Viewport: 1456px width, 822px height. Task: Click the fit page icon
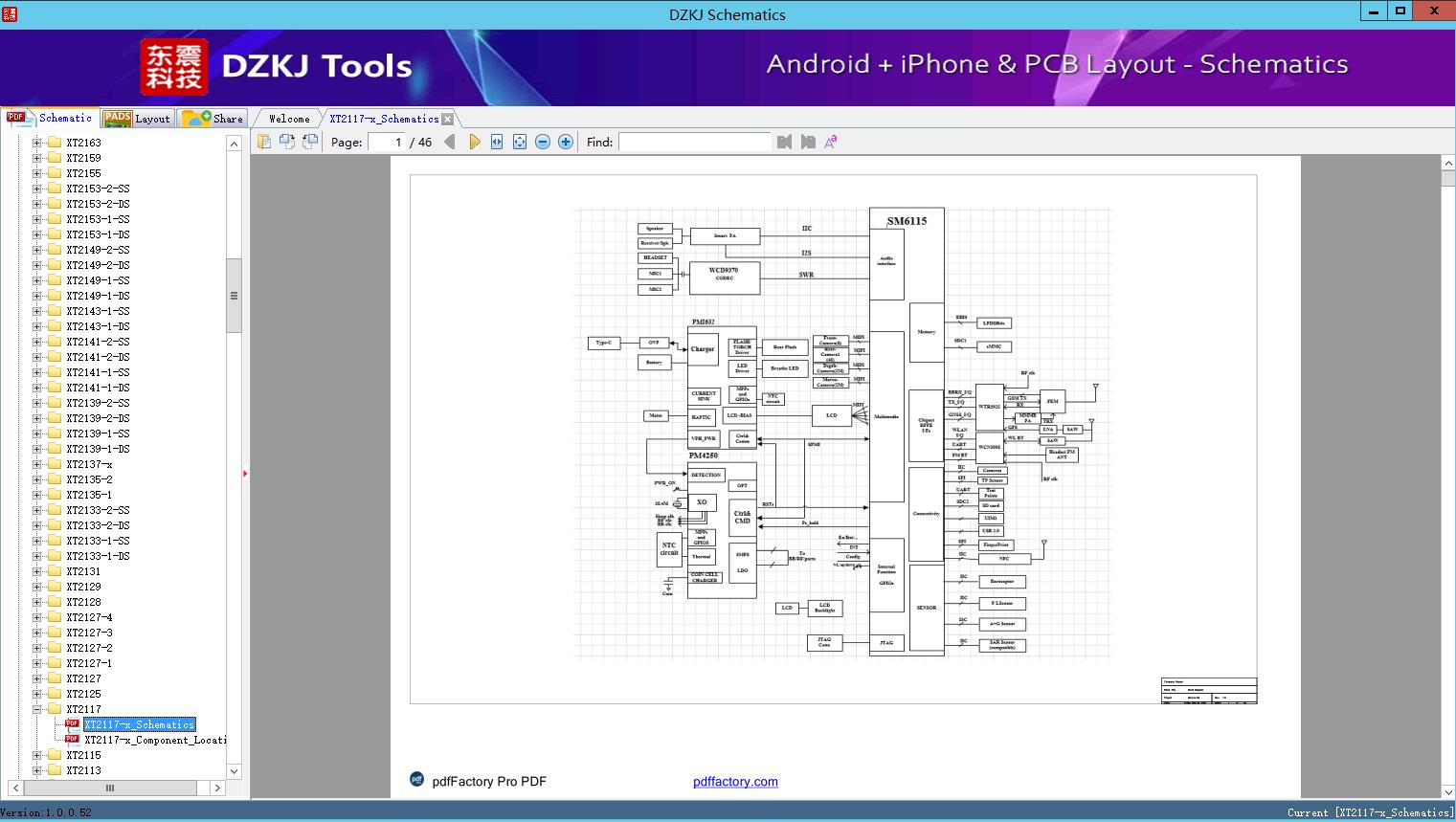click(520, 142)
